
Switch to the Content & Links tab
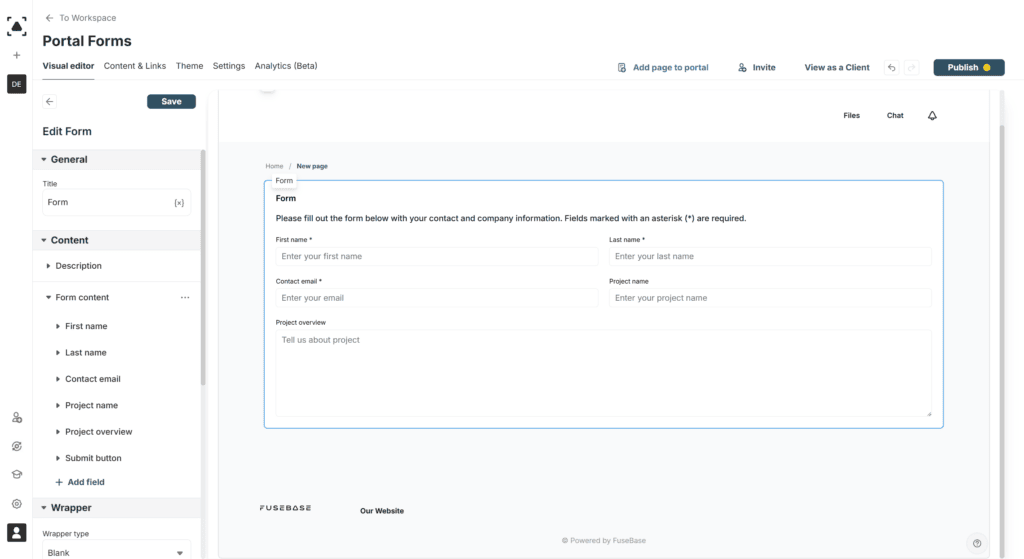tap(135, 67)
